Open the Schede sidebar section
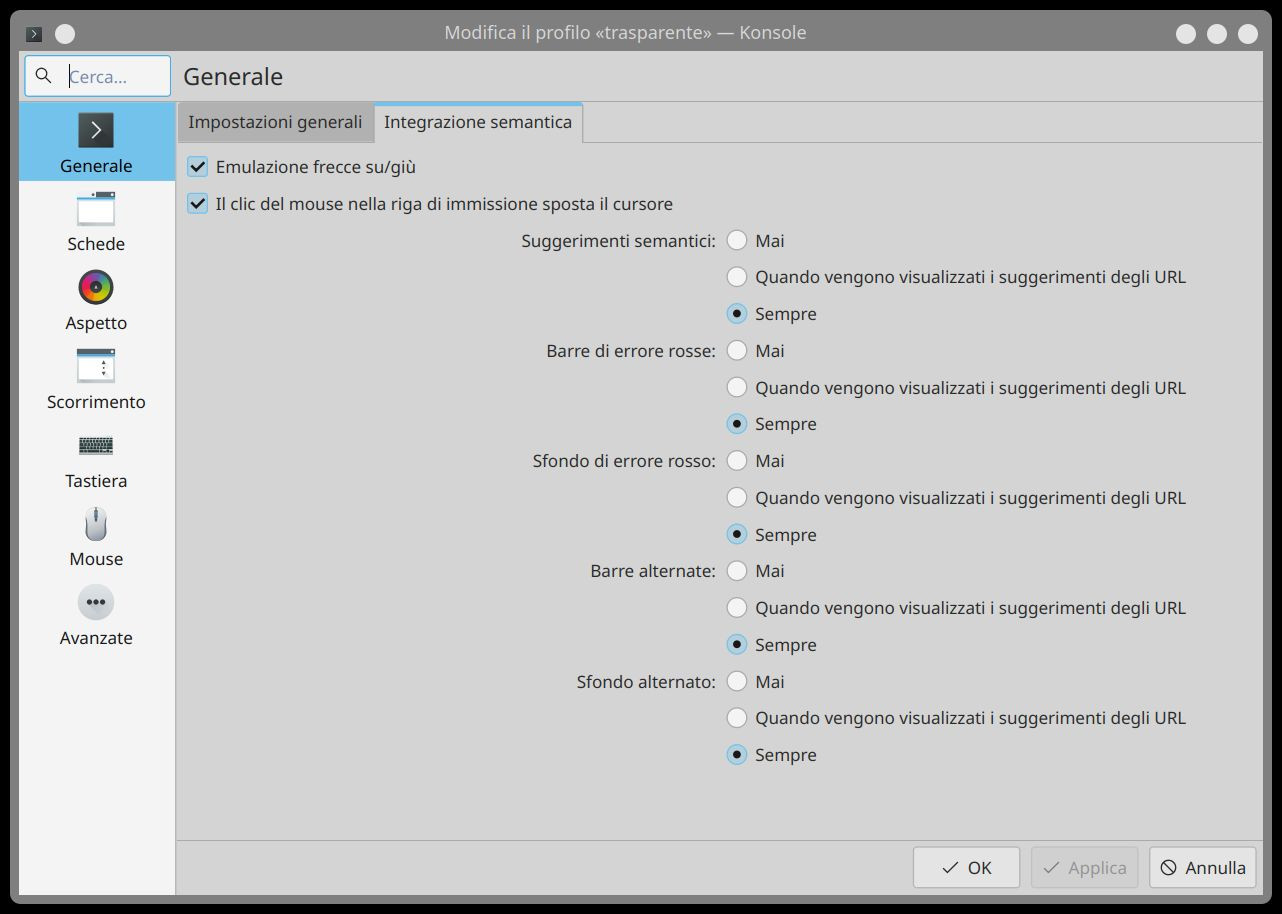The image size is (1282, 914). 96,222
